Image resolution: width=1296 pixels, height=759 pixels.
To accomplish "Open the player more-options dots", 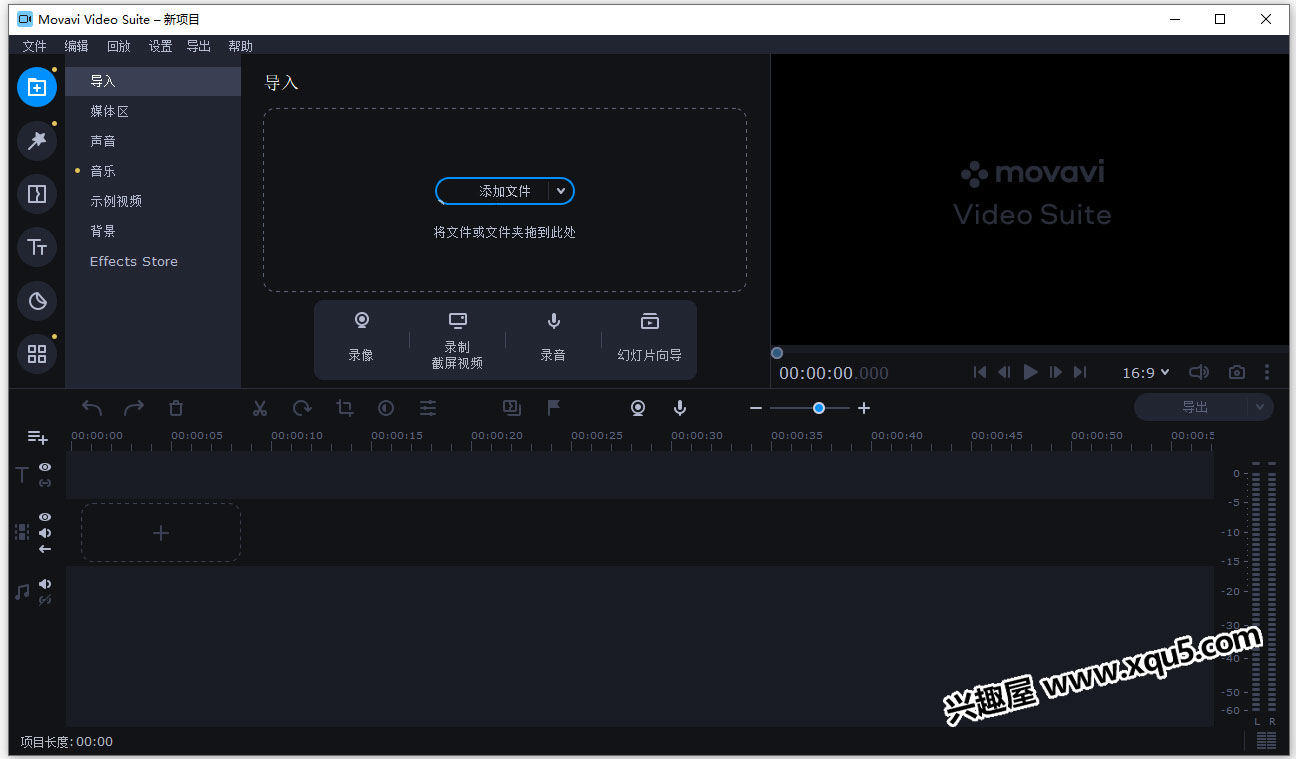I will tap(1267, 372).
